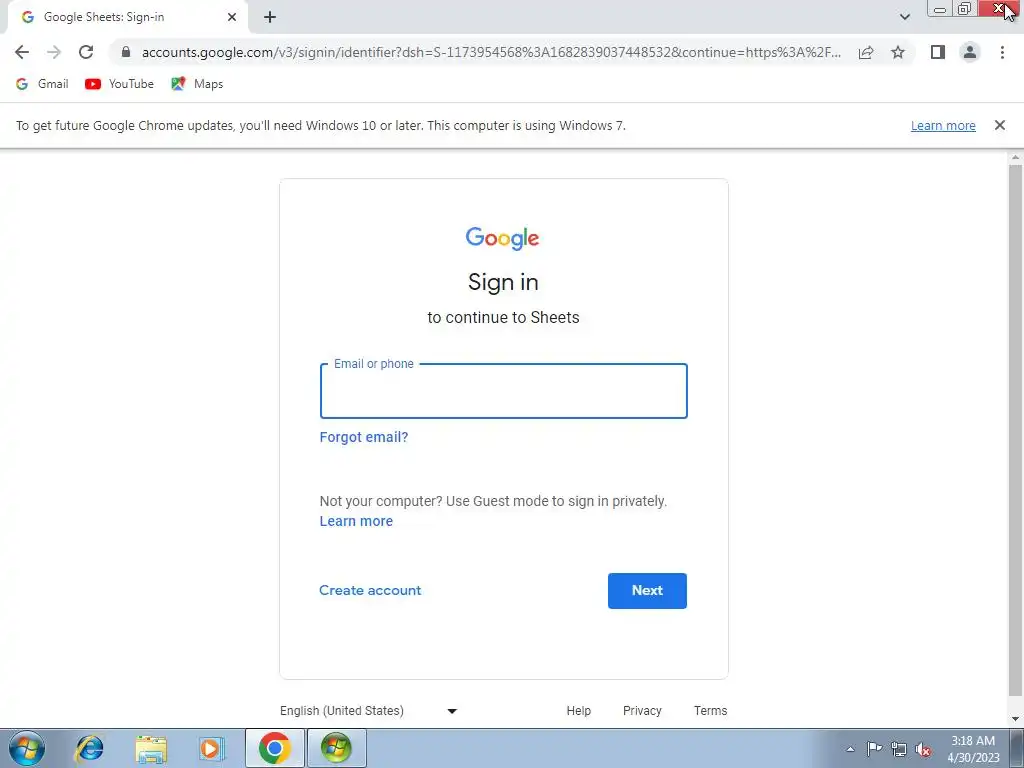This screenshot has height=768, width=1024.
Task: Open Windows Explorer from taskbar
Action: (x=151, y=748)
